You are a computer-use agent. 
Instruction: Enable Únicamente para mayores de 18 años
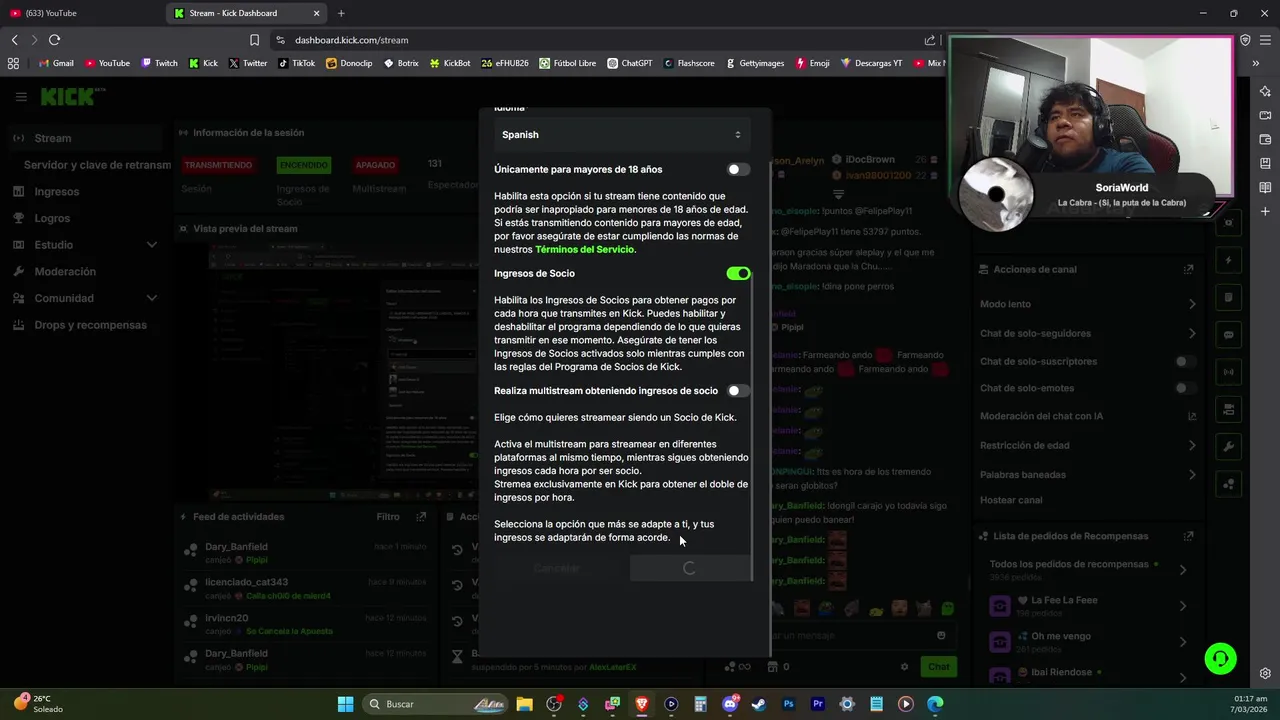coord(738,170)
